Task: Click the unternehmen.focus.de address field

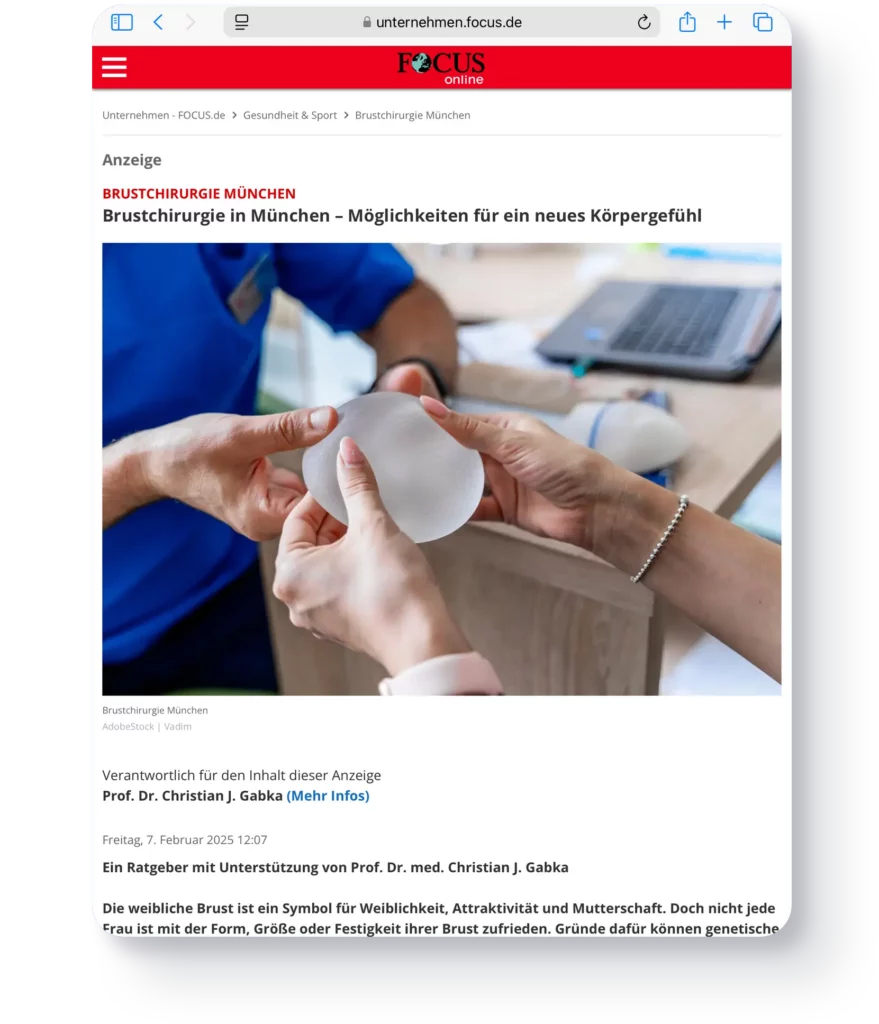Action: [x=441, y=22]
